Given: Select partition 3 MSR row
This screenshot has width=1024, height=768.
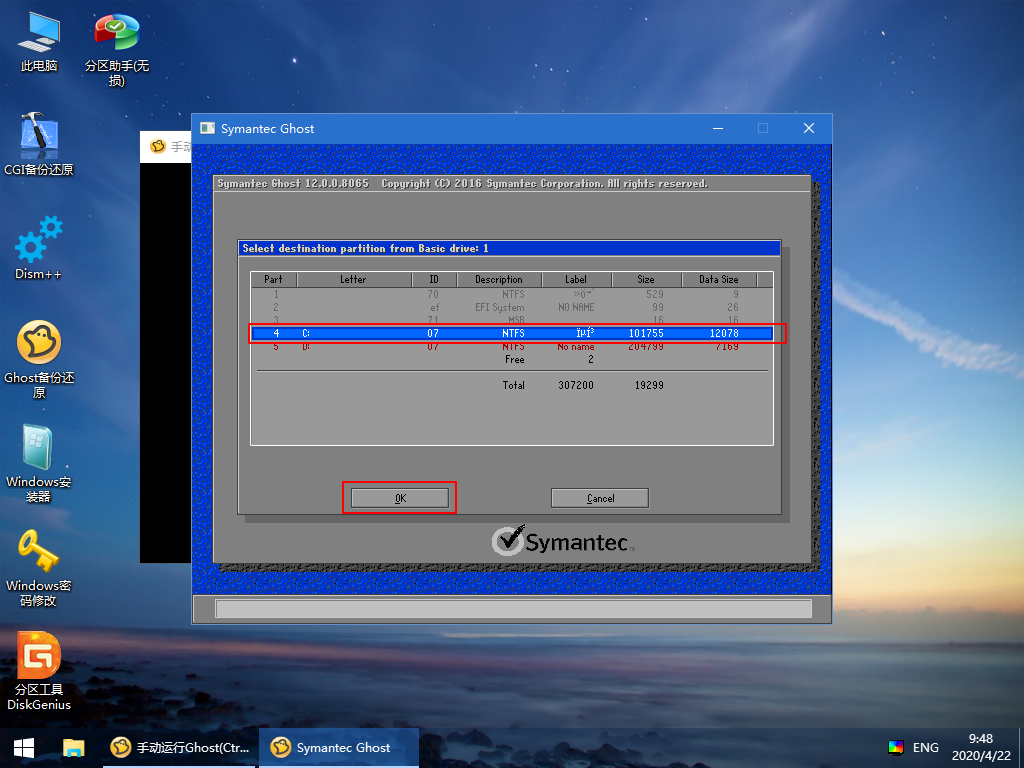Looking at the screenshot, I should (512, 320).
